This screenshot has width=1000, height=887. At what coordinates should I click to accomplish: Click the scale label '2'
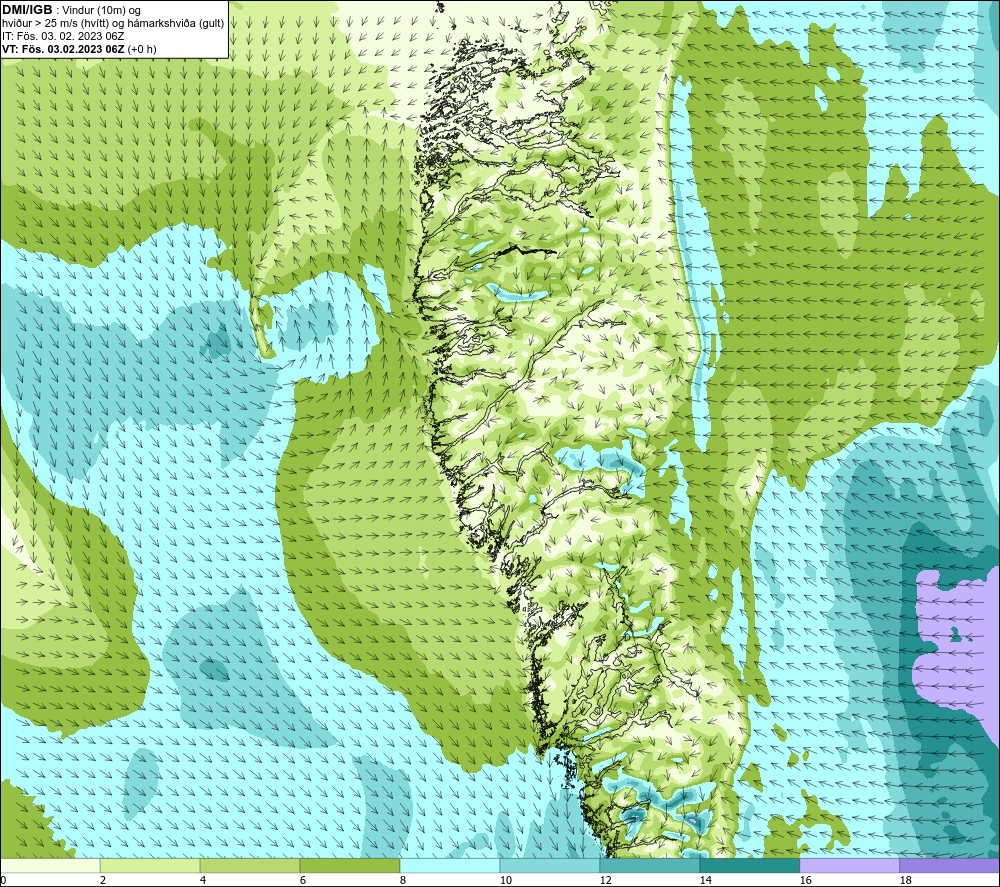tap(103, 880)
